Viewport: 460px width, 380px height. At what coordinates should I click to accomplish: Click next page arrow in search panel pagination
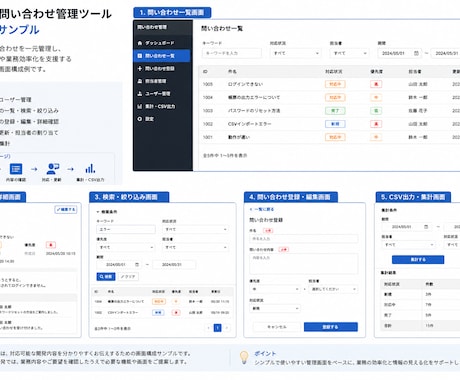(x=227, y=328)
